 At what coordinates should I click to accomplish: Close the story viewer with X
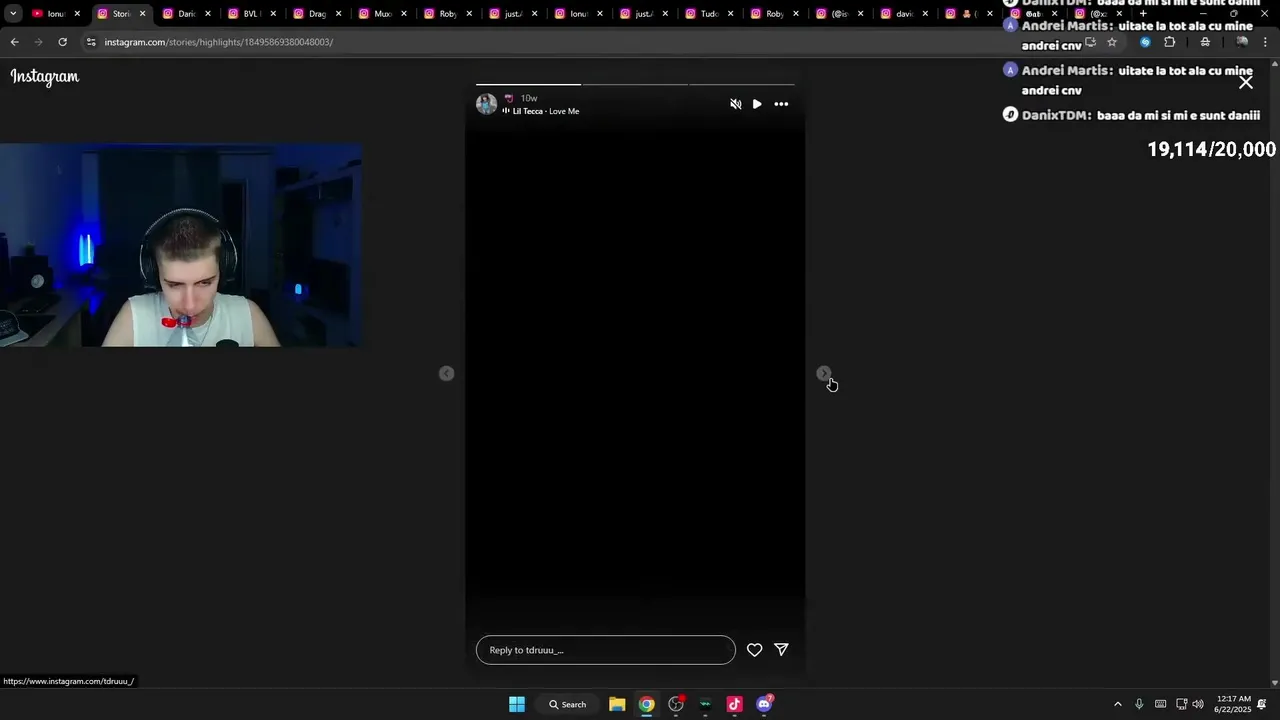(1246, 83)
